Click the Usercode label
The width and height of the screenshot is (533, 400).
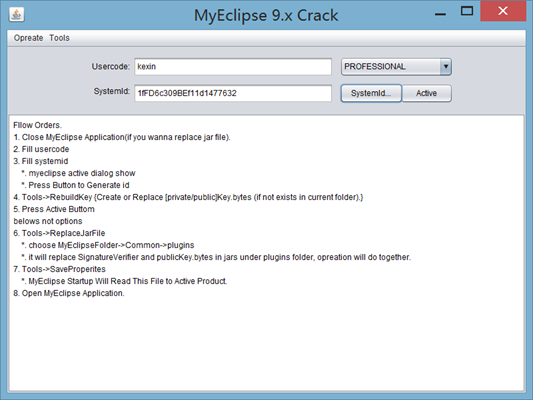point(110,66)
